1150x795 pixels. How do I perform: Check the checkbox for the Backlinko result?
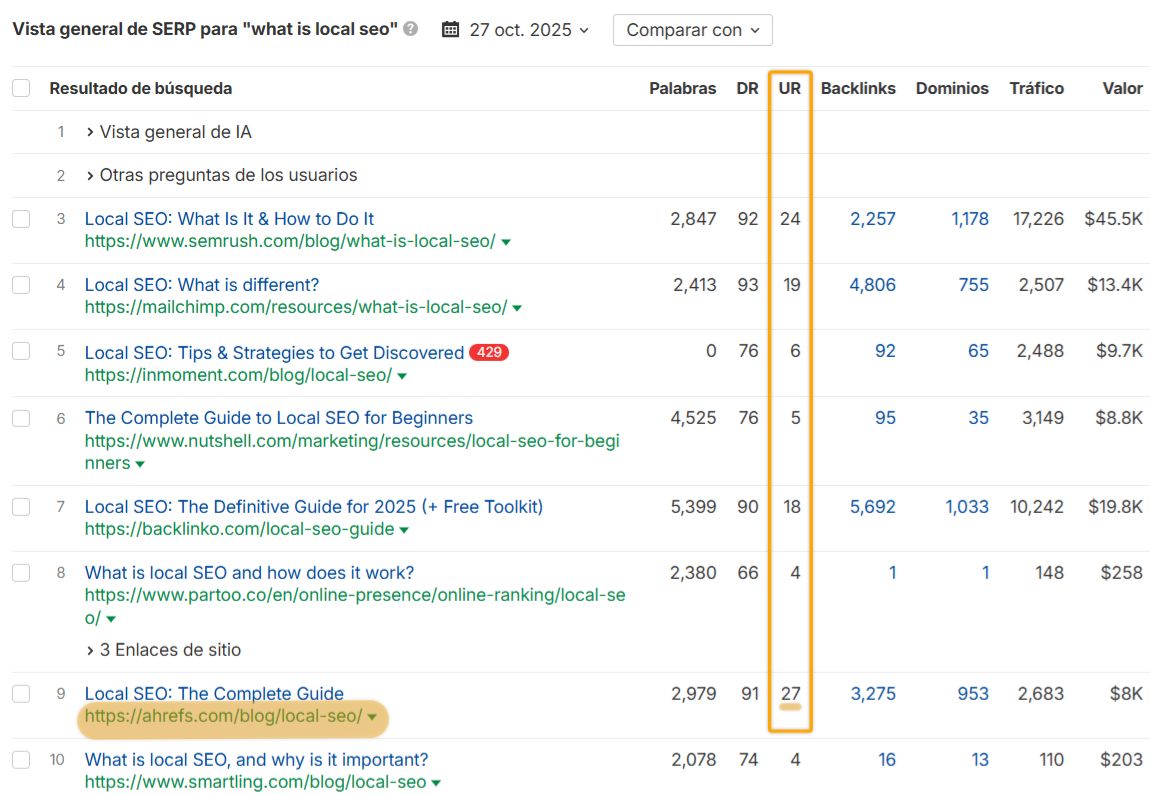click(21, 507)
